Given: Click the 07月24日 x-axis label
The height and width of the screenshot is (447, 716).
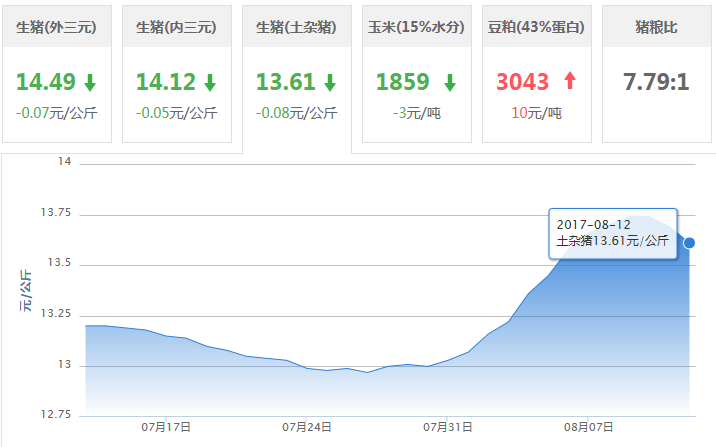Looking at the screenshot, I should pos(306,426).
